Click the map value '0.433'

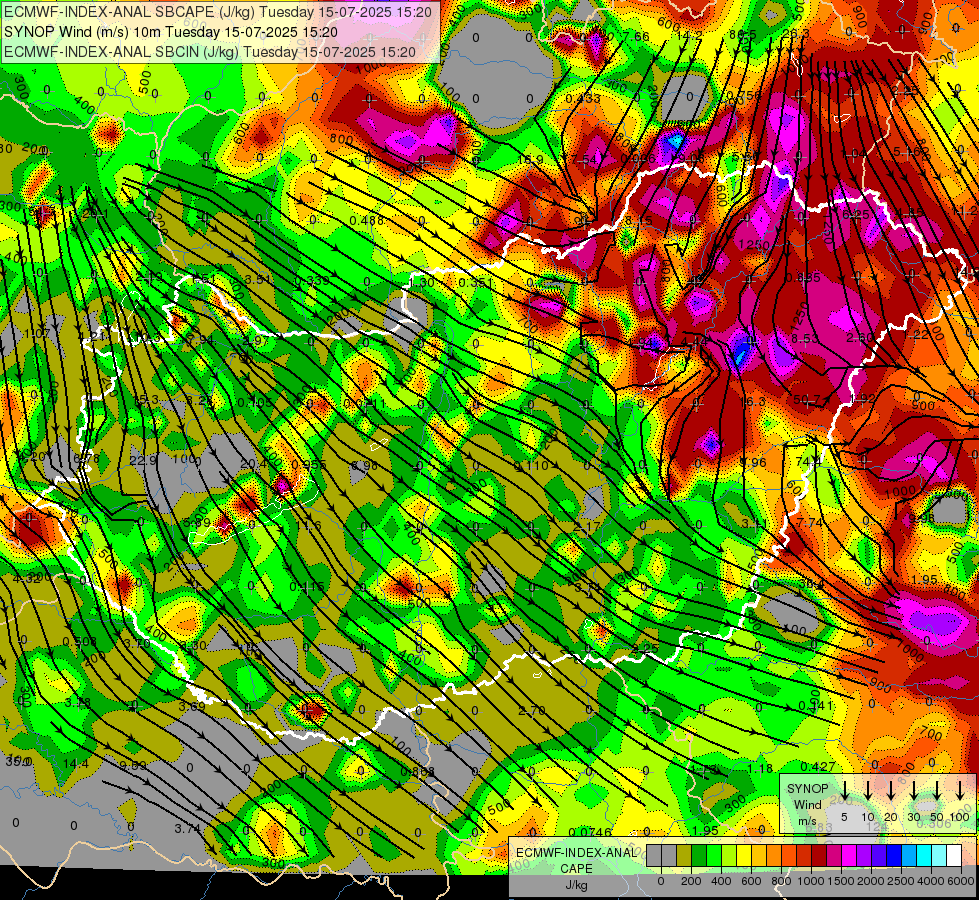[x=583, y=98]
